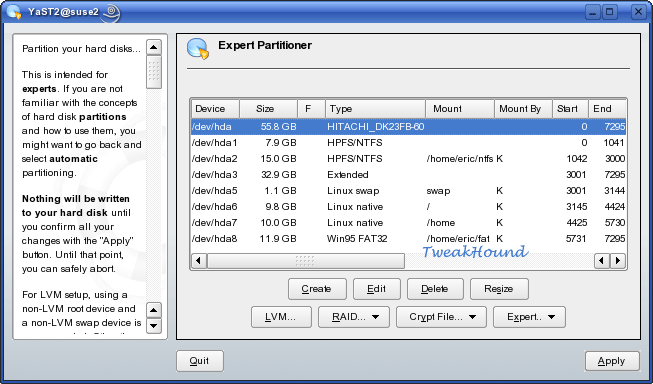Click the Resize button
653x384 pixels.
coord(499,289)
